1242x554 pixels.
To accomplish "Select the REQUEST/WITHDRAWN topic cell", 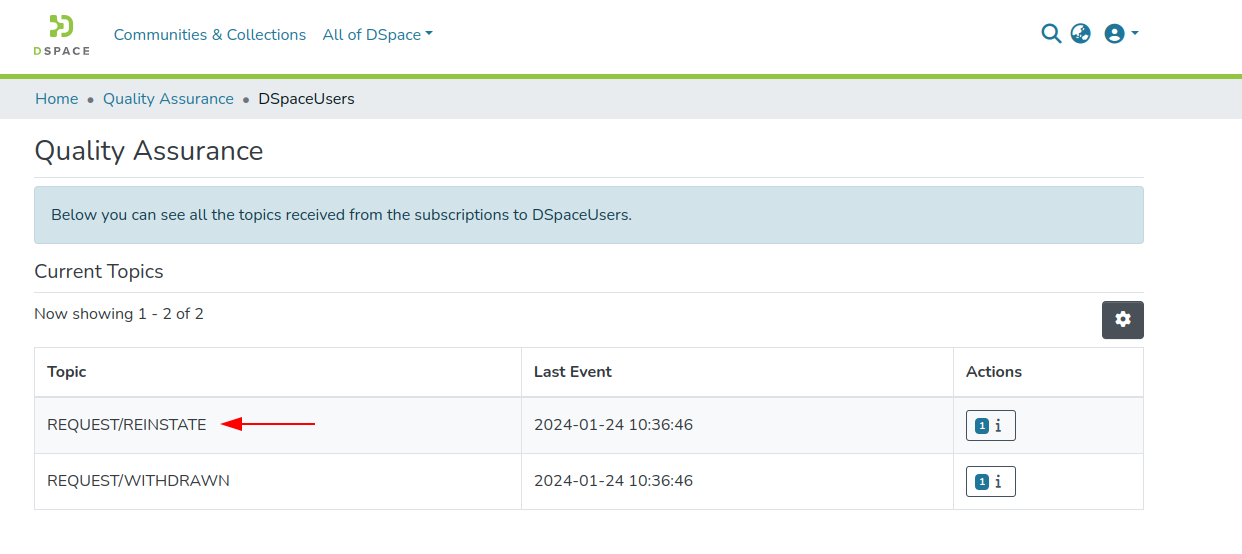I will [138, 481].
